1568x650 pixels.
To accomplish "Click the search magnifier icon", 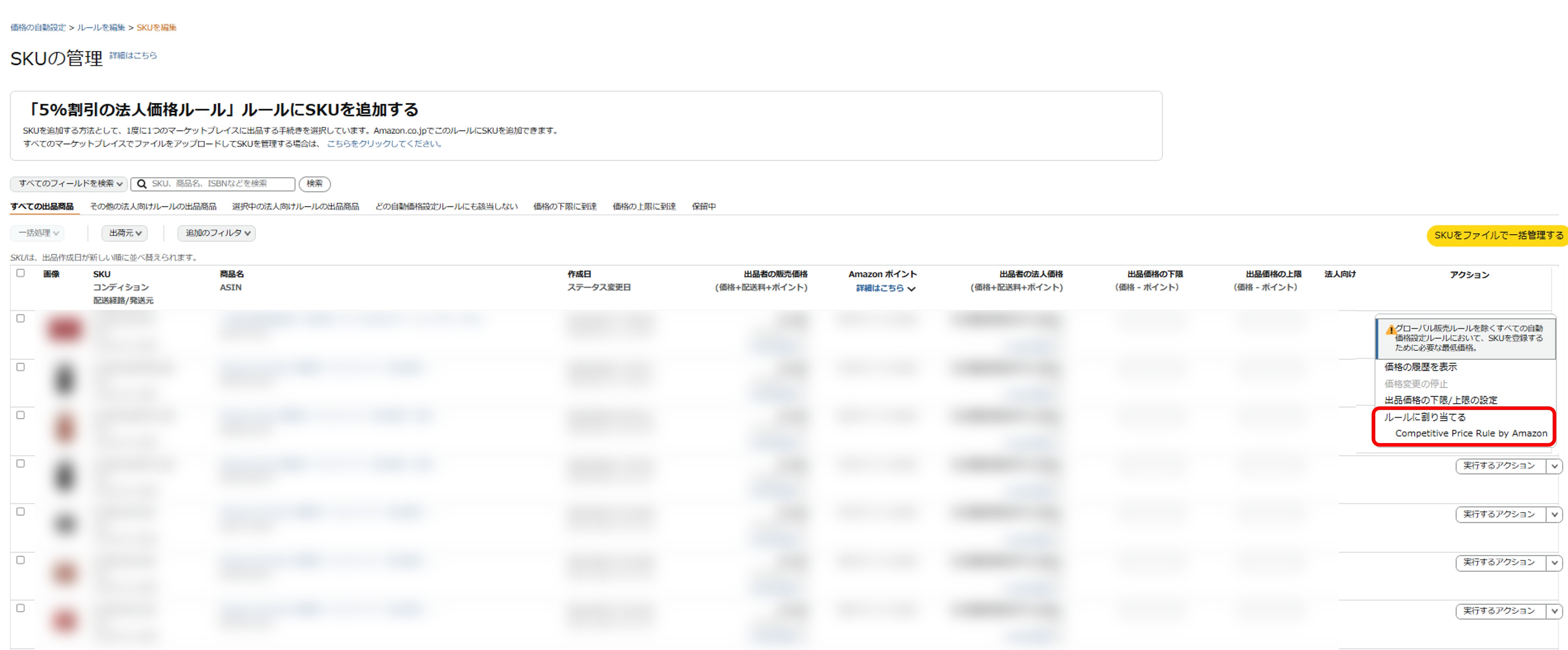I will [x=141, y=184].
